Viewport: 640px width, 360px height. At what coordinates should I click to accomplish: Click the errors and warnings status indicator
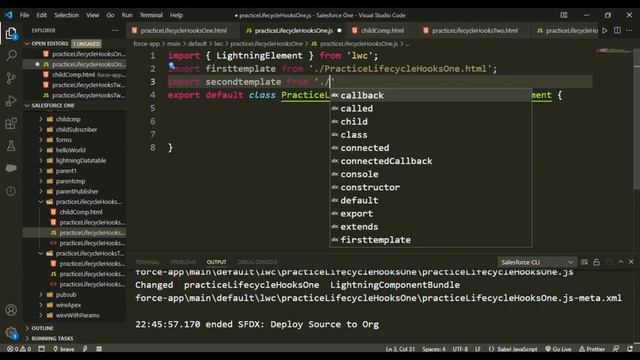click(x=19, y=349)
